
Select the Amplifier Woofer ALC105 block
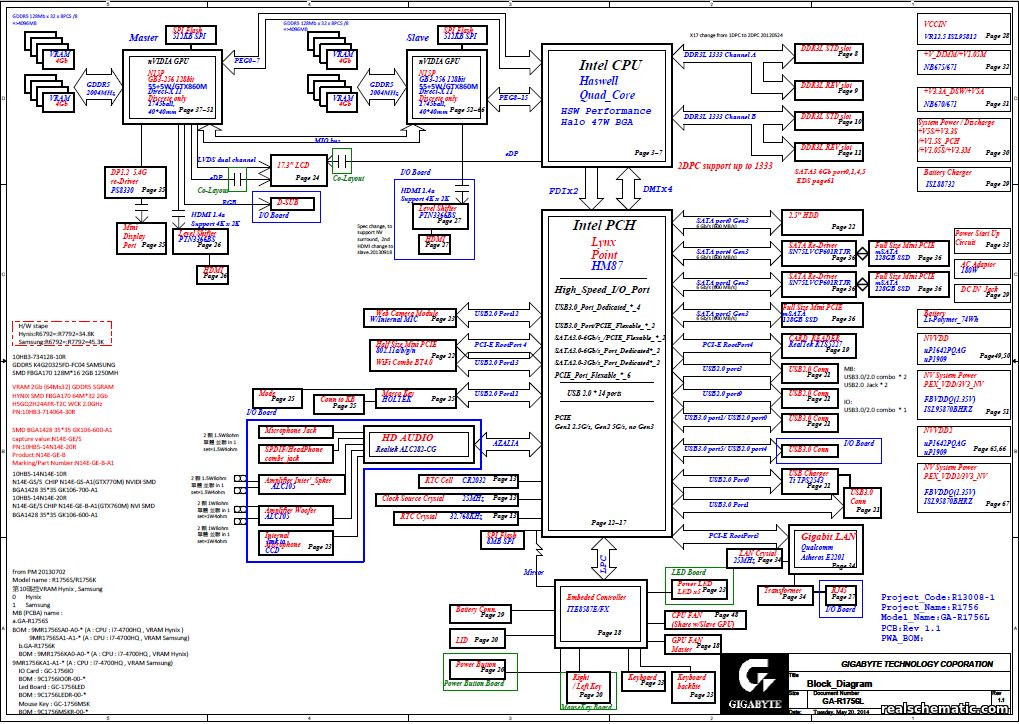[x=296, y=515]
